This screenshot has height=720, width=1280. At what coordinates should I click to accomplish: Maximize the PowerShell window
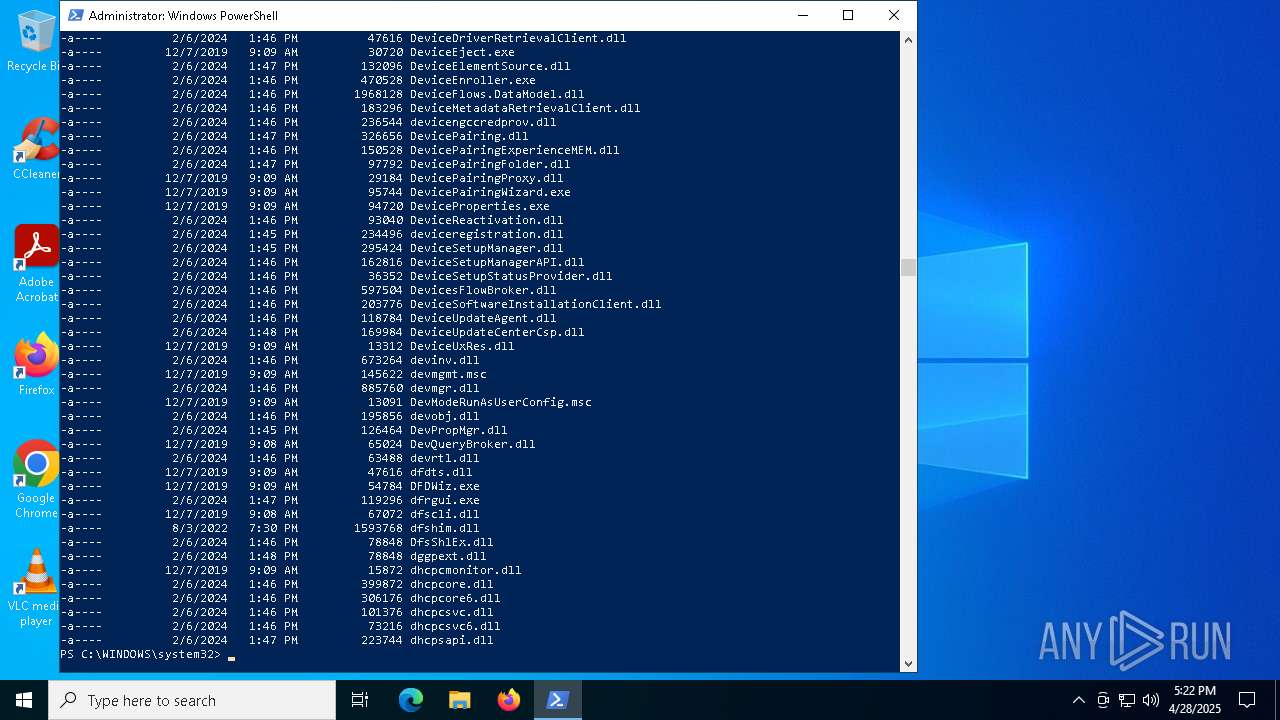point(848,15)
